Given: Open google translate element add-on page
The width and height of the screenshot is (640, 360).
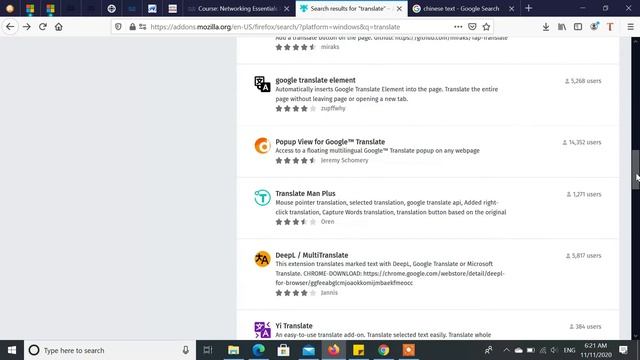Looking at the screenshot, I should click(x=315, y=80).
